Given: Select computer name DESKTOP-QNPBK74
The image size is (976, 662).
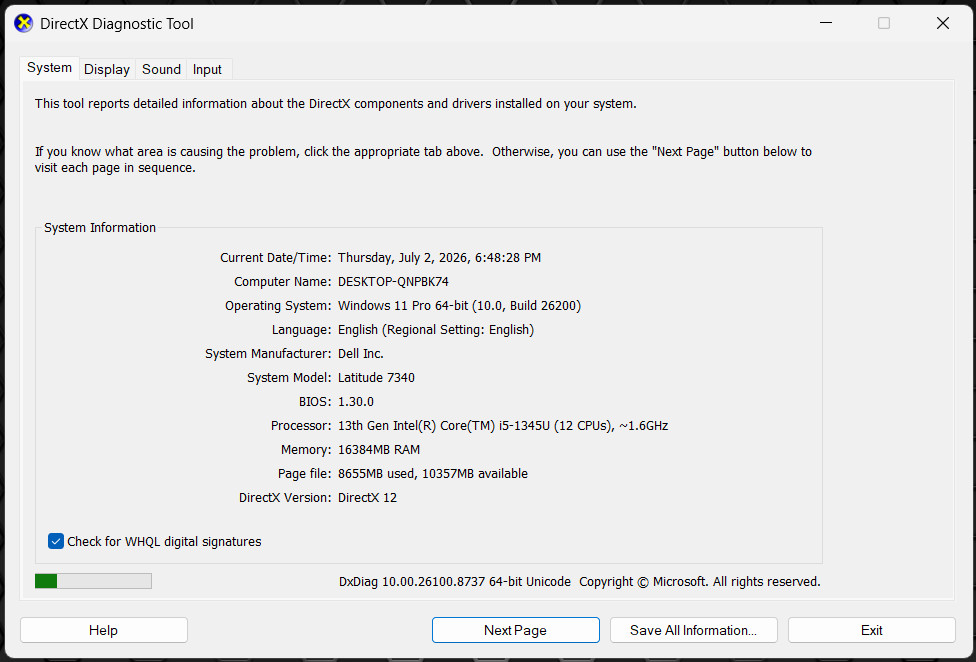Looking at the screenshot, I should pyautogui.click(x=393, y=282).
